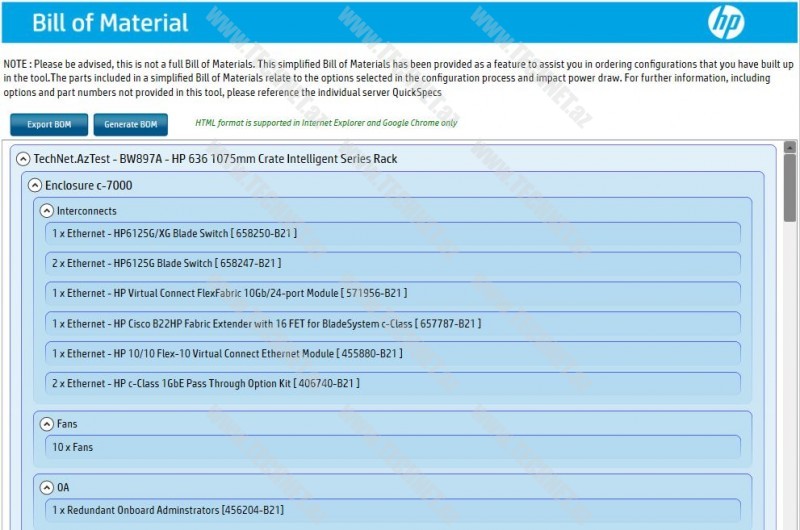Select the 2 x HP6125G Blade Switch row

(392, 263)
